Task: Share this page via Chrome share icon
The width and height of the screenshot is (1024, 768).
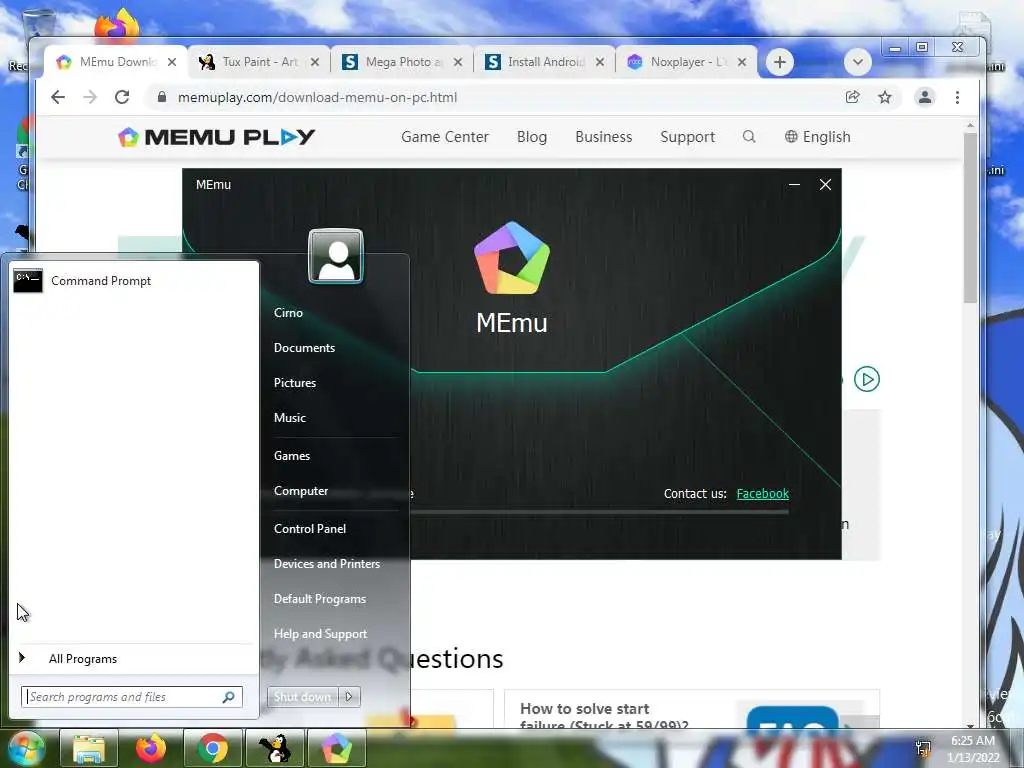Action: [852, 97]
